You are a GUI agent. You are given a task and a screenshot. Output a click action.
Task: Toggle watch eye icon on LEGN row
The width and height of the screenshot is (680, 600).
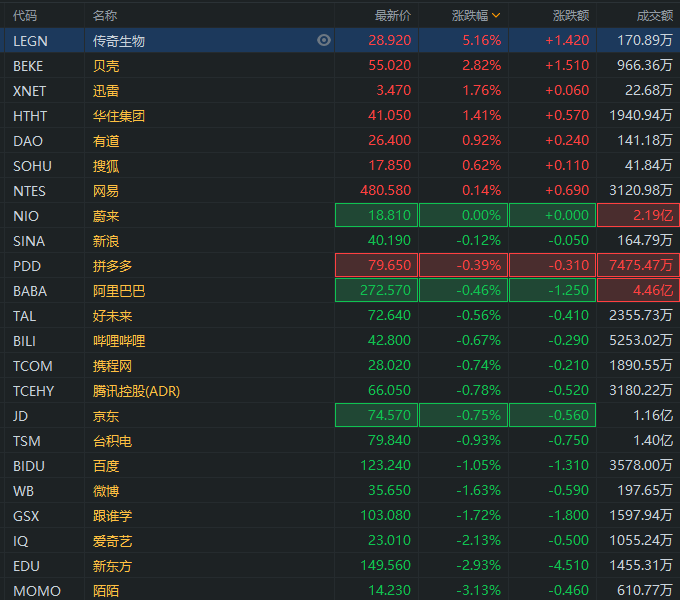coord(324,40)
